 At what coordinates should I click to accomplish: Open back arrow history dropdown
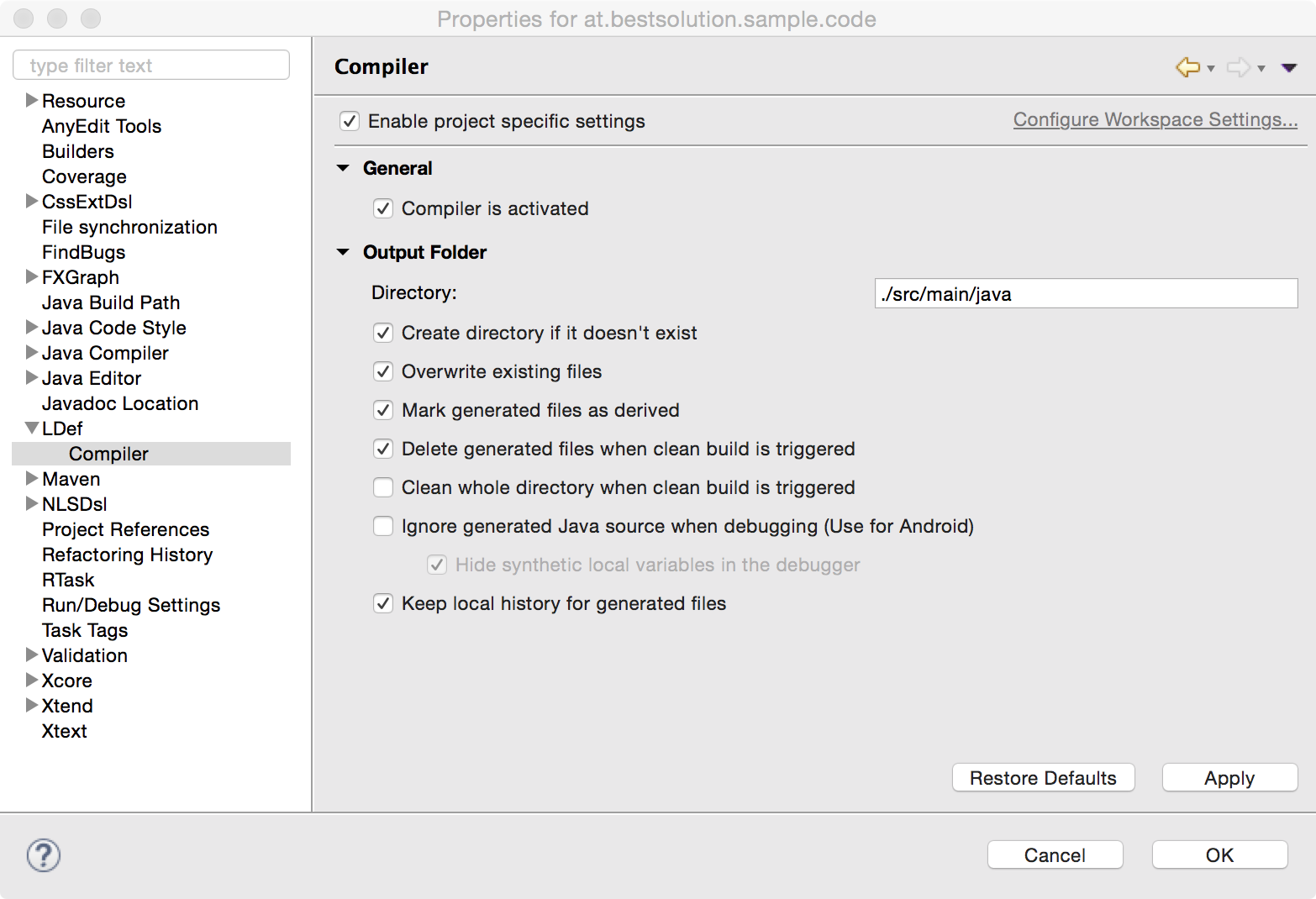point(1211,69)
